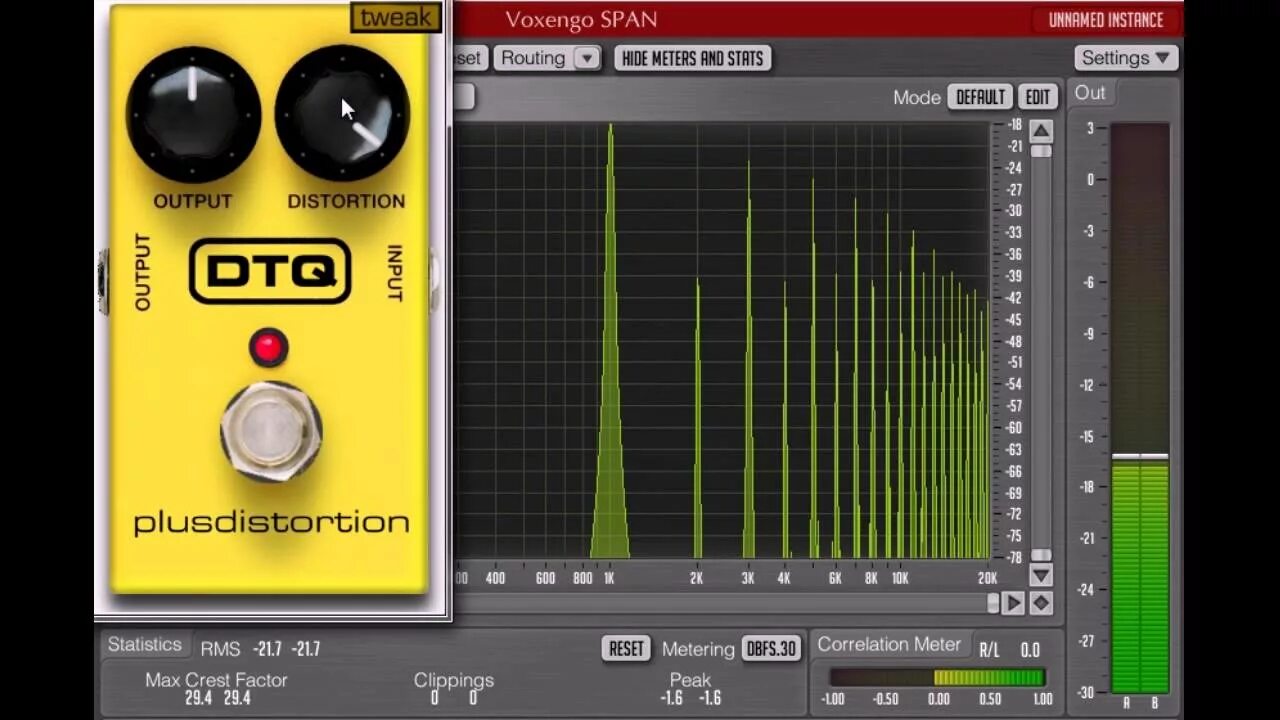This screenshot has height=720, width=1280.
Task: Click the R/L 0.0 correlation readout
Action: click(x=1009, y=650)
